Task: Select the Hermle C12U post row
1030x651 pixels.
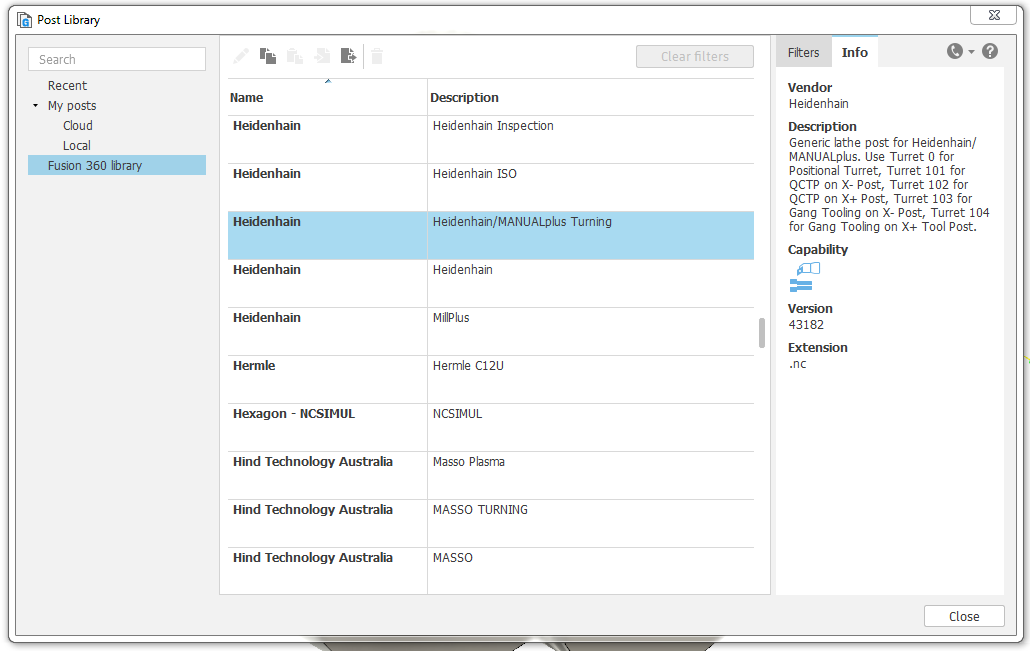Action: coord(491,379)
